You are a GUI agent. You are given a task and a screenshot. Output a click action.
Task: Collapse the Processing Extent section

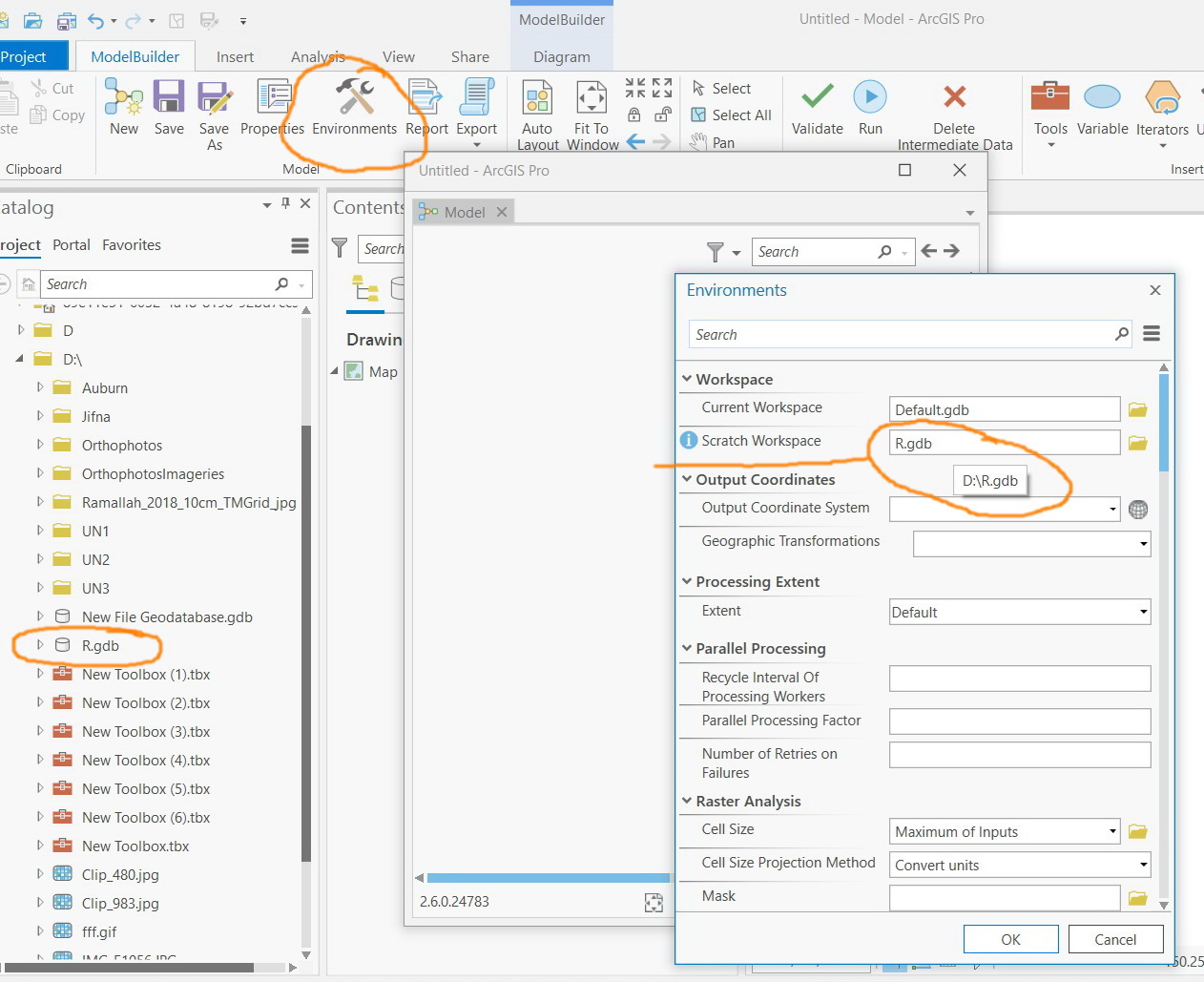(687, 581)
